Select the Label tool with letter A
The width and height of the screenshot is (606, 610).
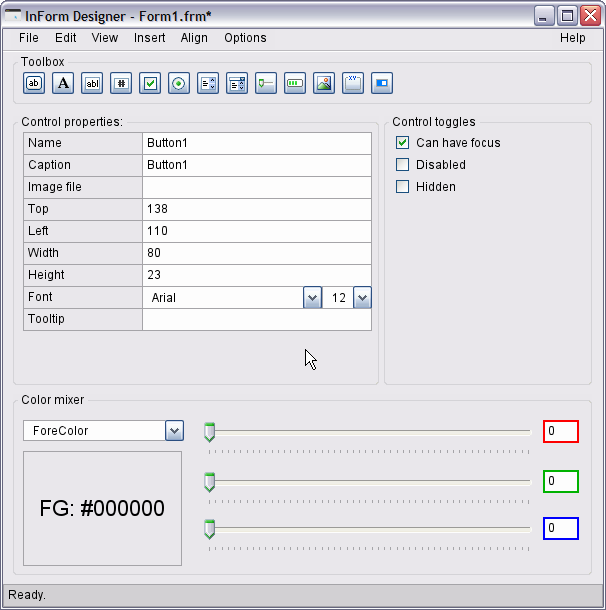(x=63, y=83)
